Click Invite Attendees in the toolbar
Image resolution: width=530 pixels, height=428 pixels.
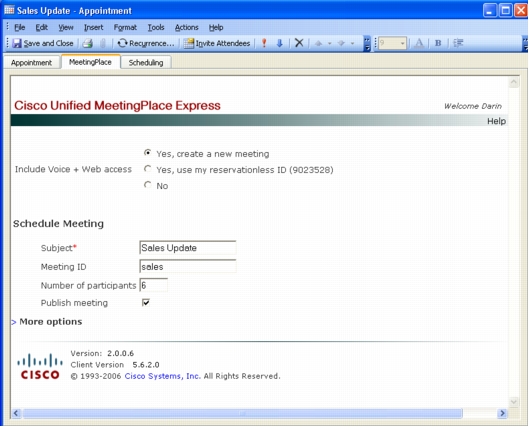217,43
